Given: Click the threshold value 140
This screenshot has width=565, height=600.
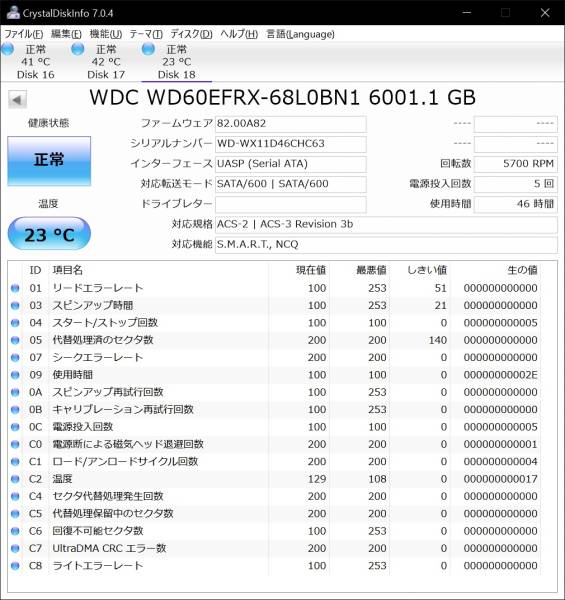Looking at the screenshot, I should pos(438,340).
